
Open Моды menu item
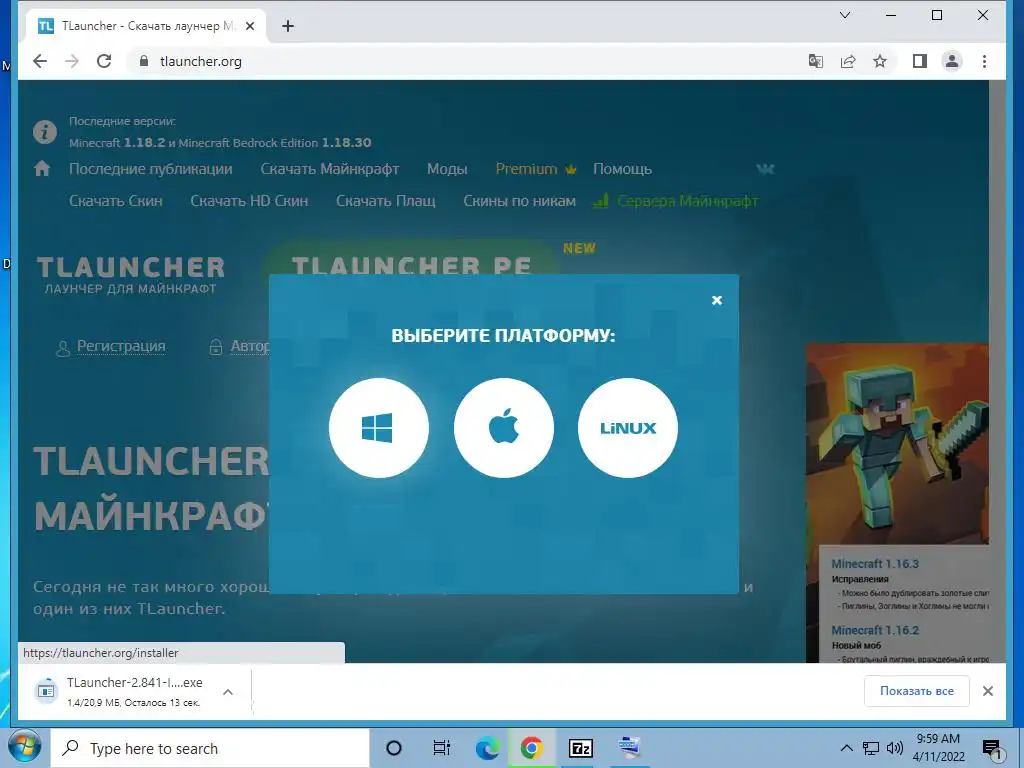(447, 169)
